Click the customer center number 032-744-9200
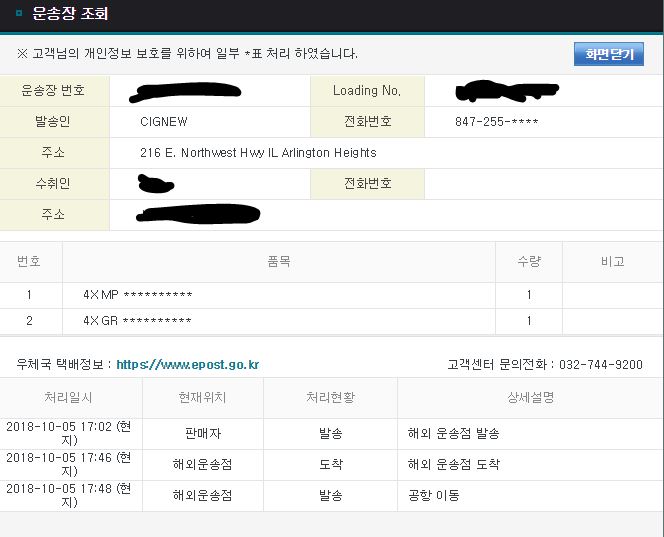664x537 pixels. click(x=600, y=365)
